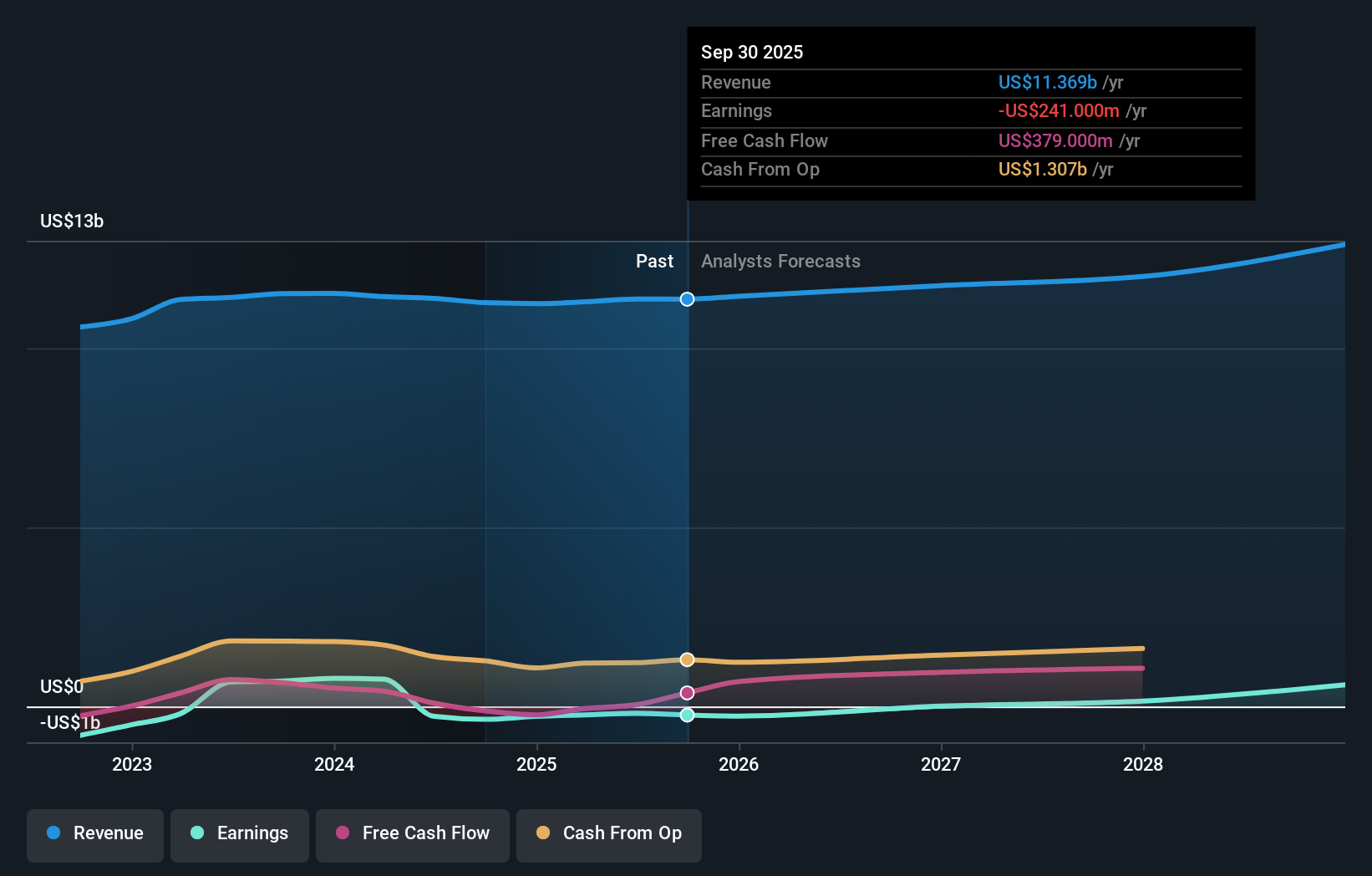The height and width of the screenshot is (876, 1372).
Task: Toggle the Revenue series in legend
Action: 95,833
